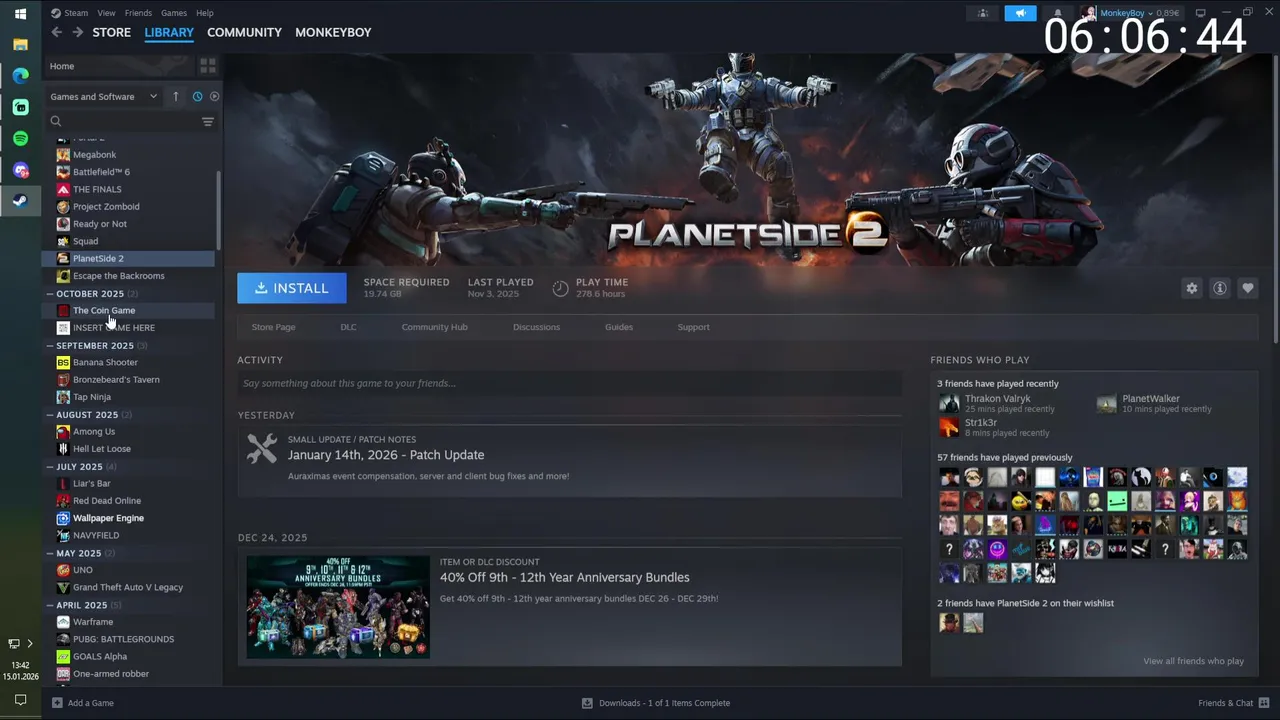Open the anniversary bundles news thumbnail
The width and height of the screenshot is (1280, 720).
338,607
